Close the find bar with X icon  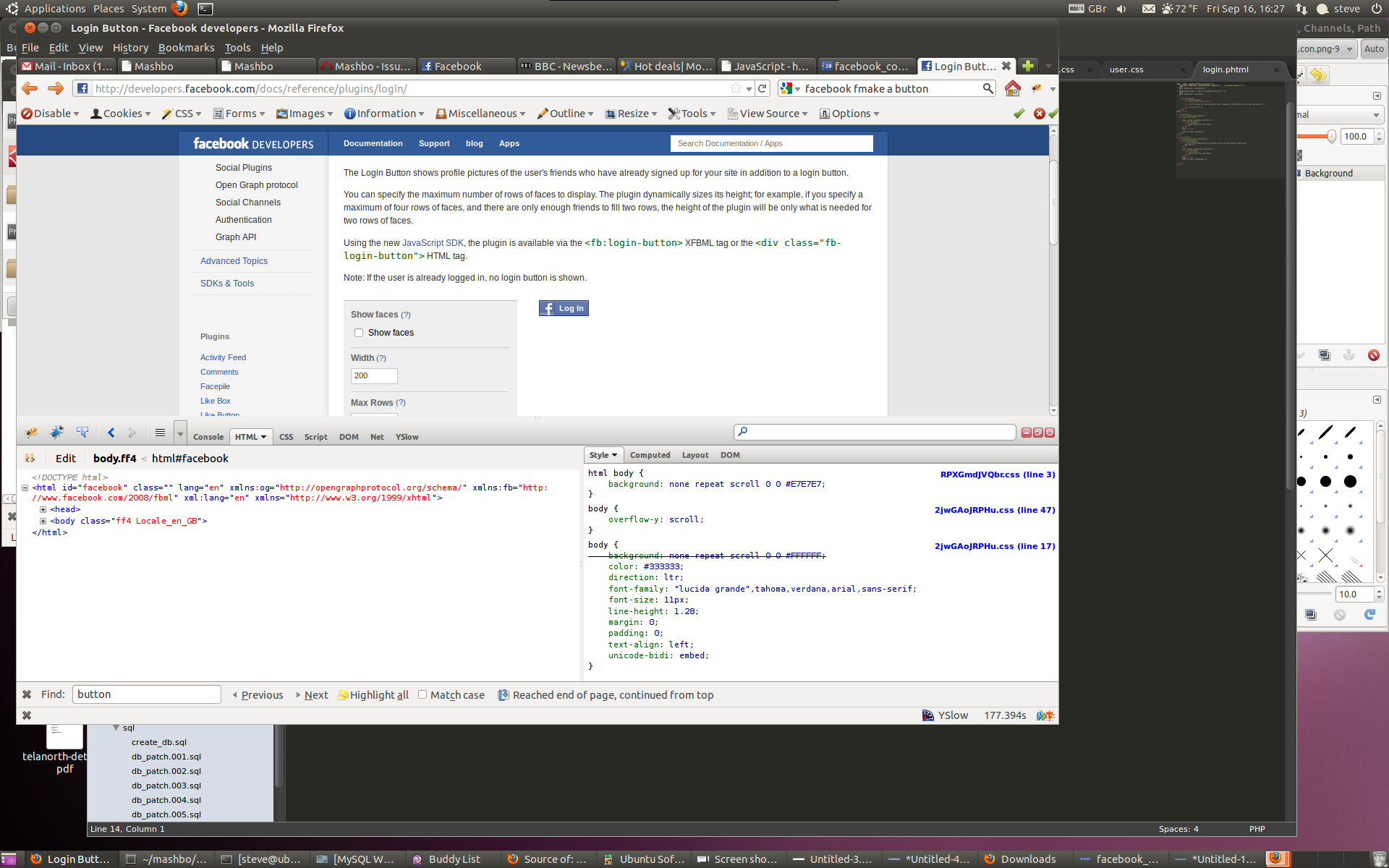27,694
